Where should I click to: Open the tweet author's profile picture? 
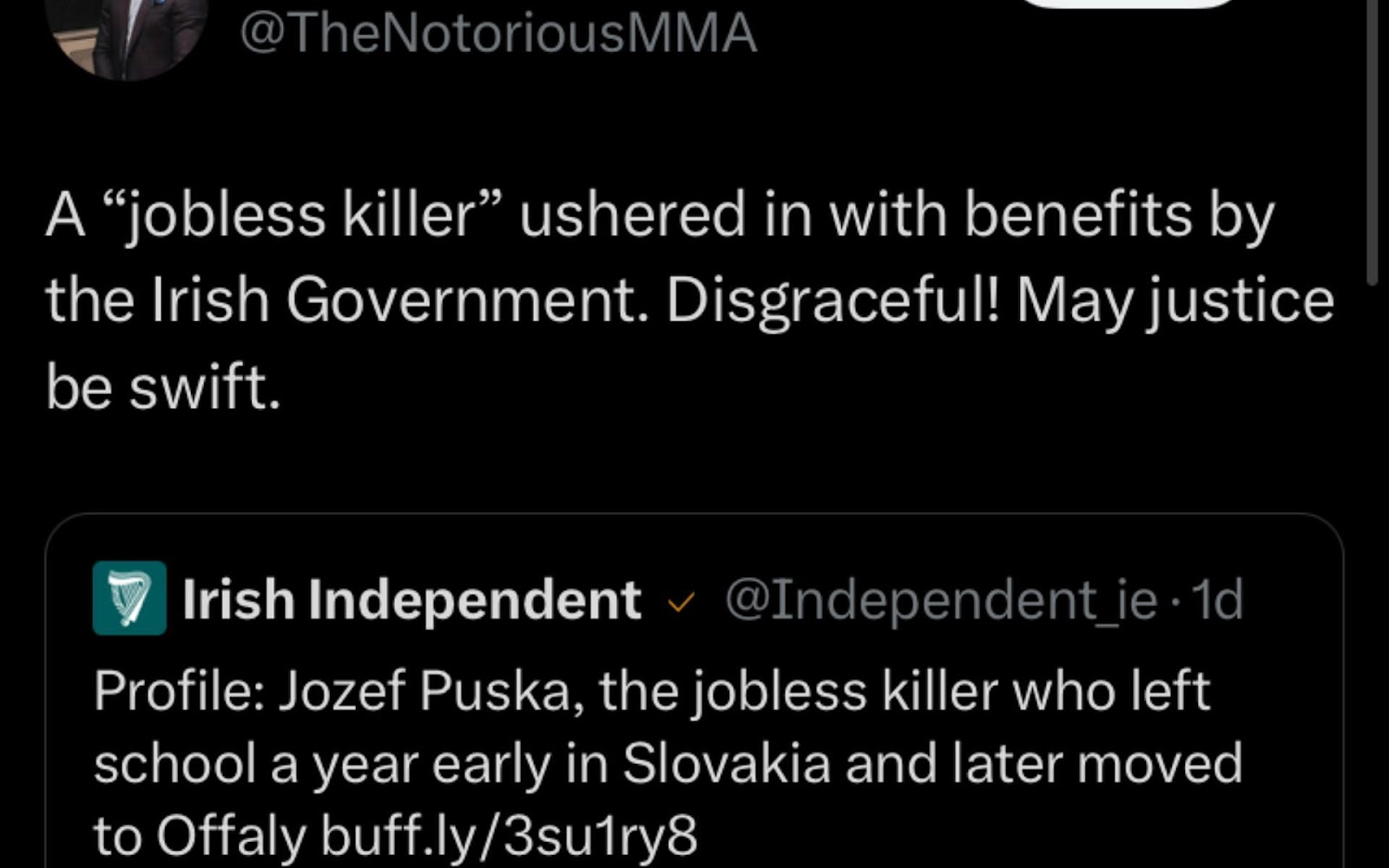pos(127,35)
